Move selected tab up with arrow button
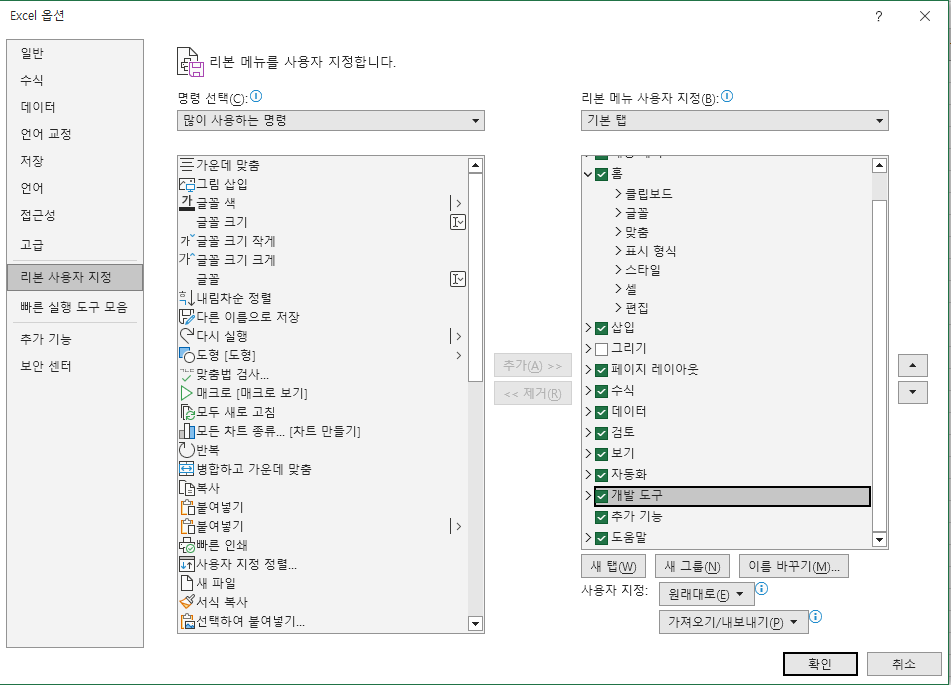The image size is (951, 685). [x=913, y=365]
